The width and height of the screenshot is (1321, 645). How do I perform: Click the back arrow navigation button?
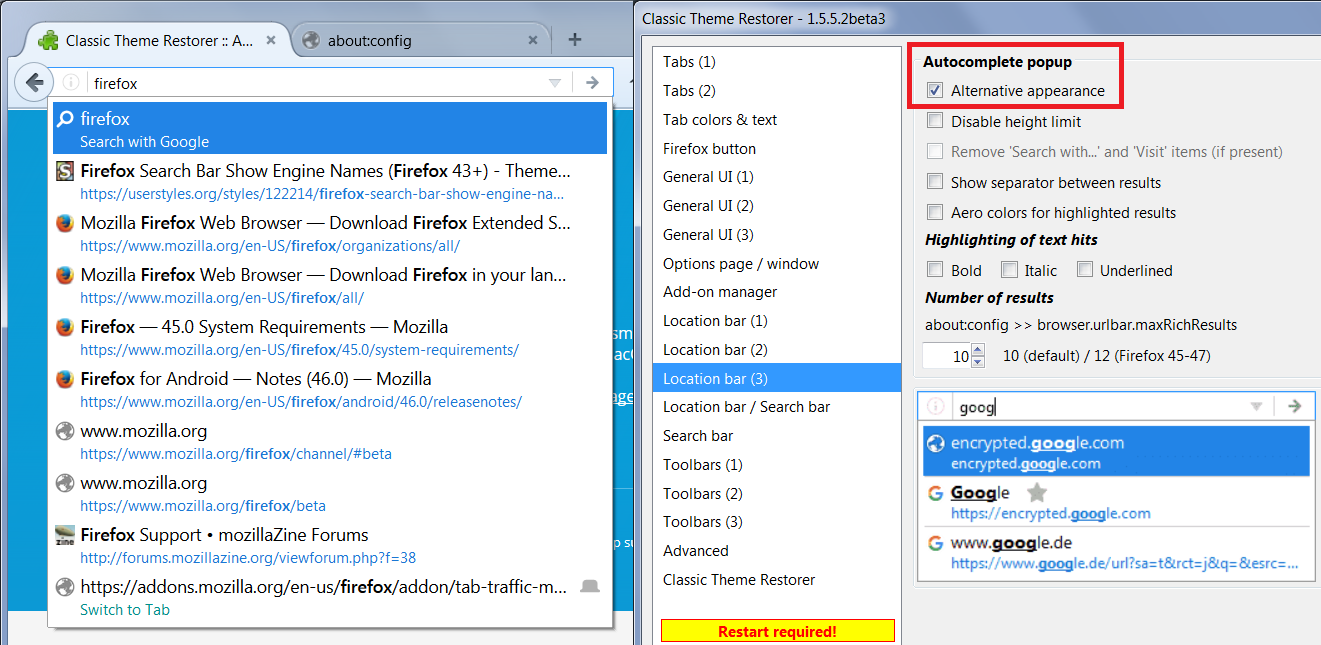point(33,82)
